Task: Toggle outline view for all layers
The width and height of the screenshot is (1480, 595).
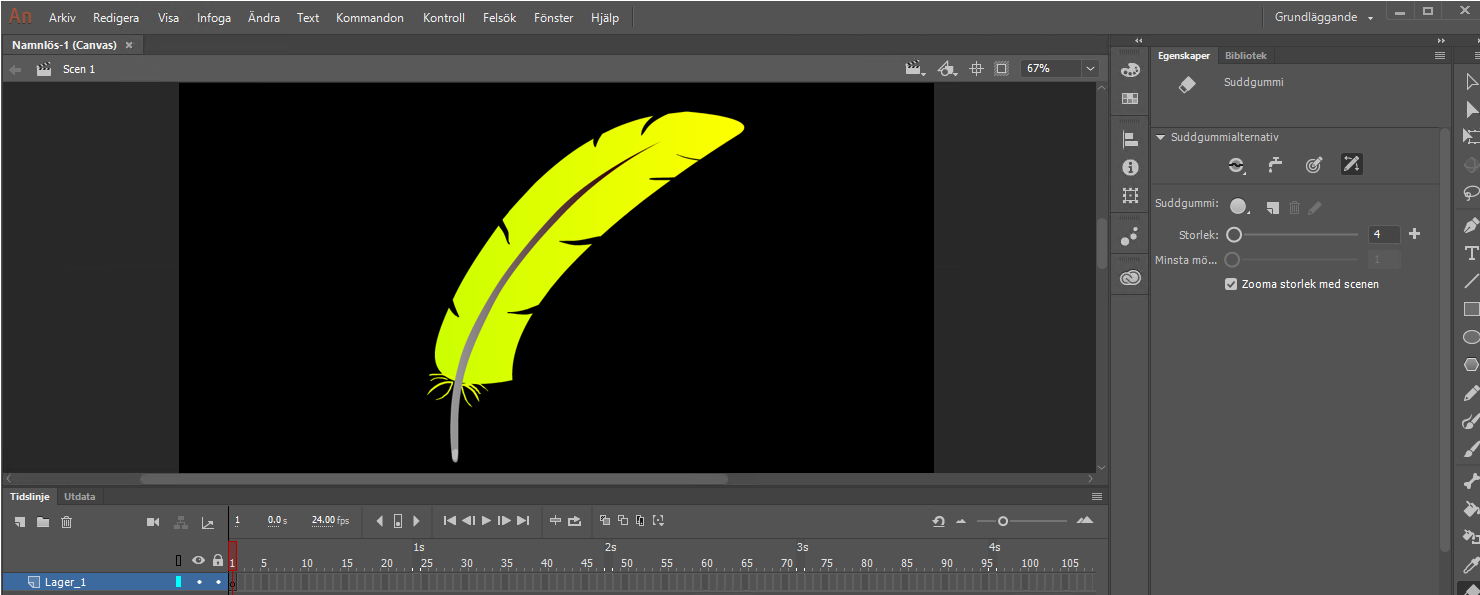Action: tap(179, 561)
